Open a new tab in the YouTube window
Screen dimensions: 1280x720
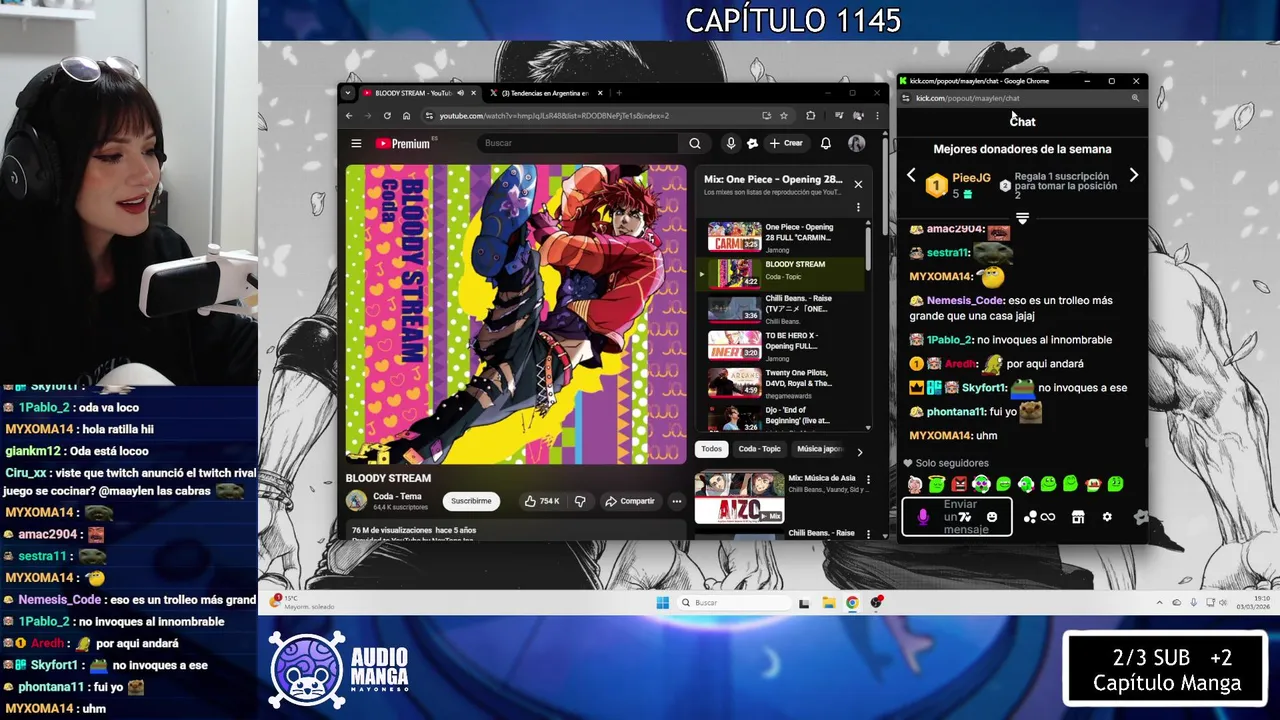pos(619,93)
